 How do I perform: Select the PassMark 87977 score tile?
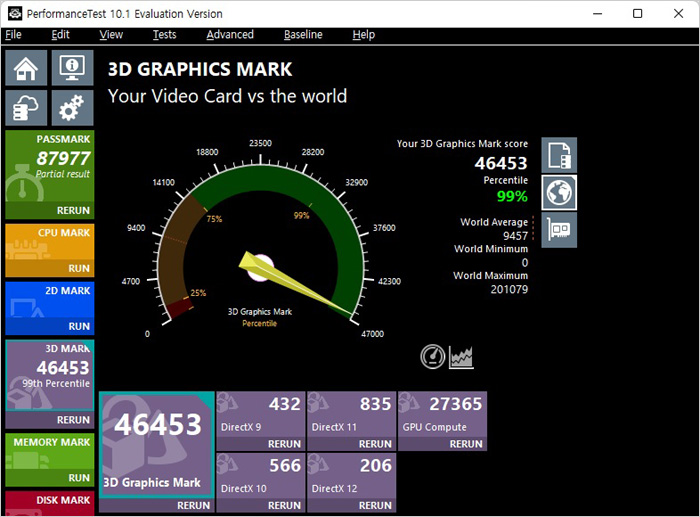click(x=50, y=166)
